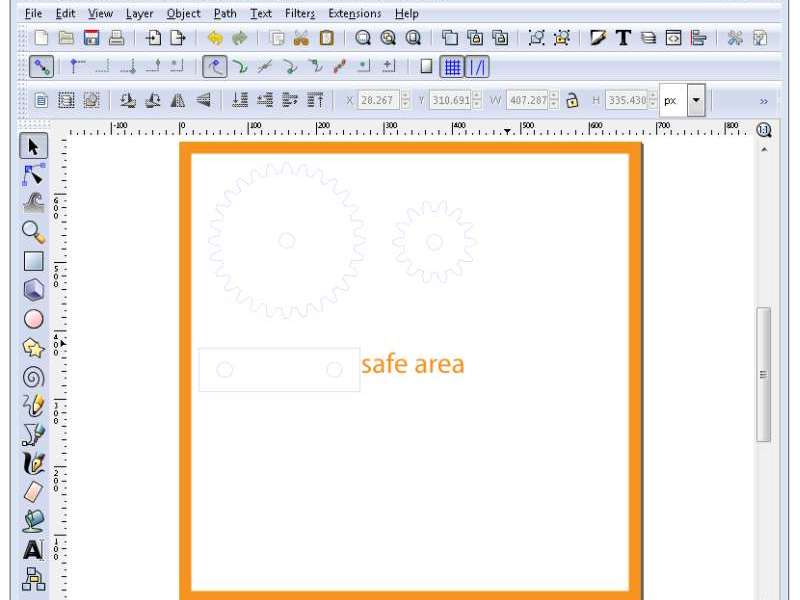Create a clone of selection
Image resolution: width=800 pixels, height=600 pixels.
tap(475, 38)
